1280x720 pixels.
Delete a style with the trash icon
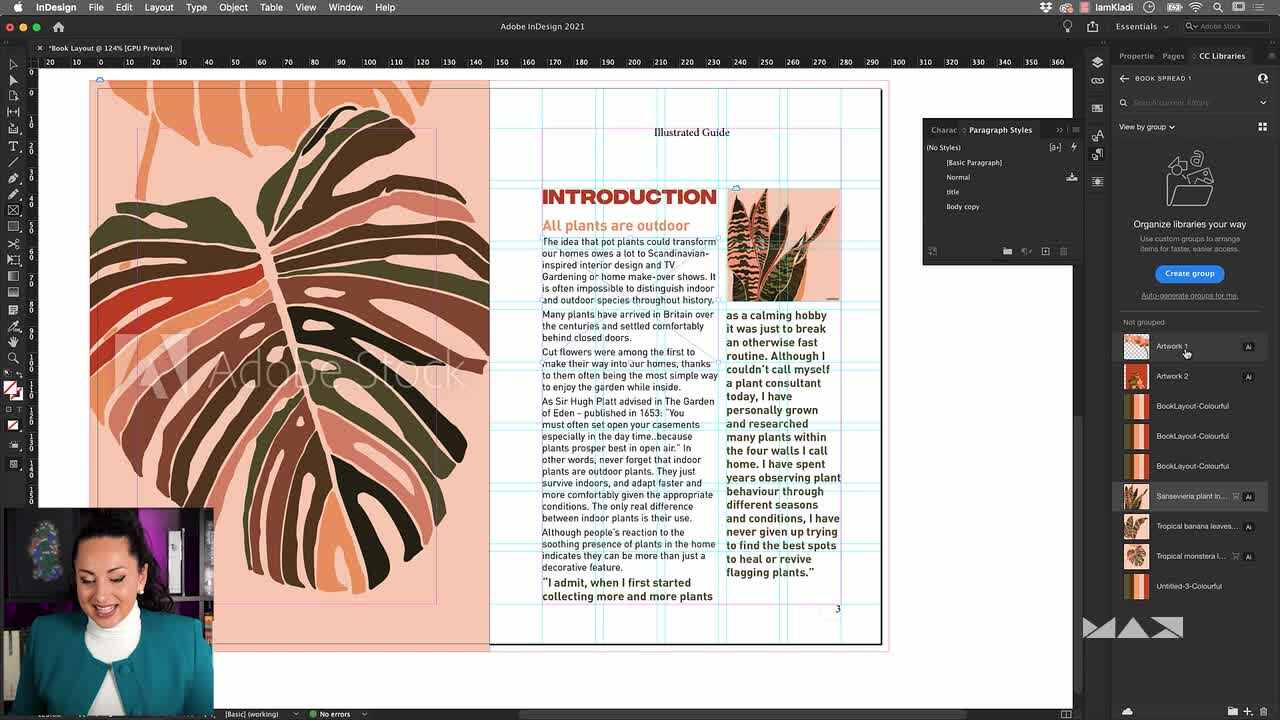coord(1064,252)
